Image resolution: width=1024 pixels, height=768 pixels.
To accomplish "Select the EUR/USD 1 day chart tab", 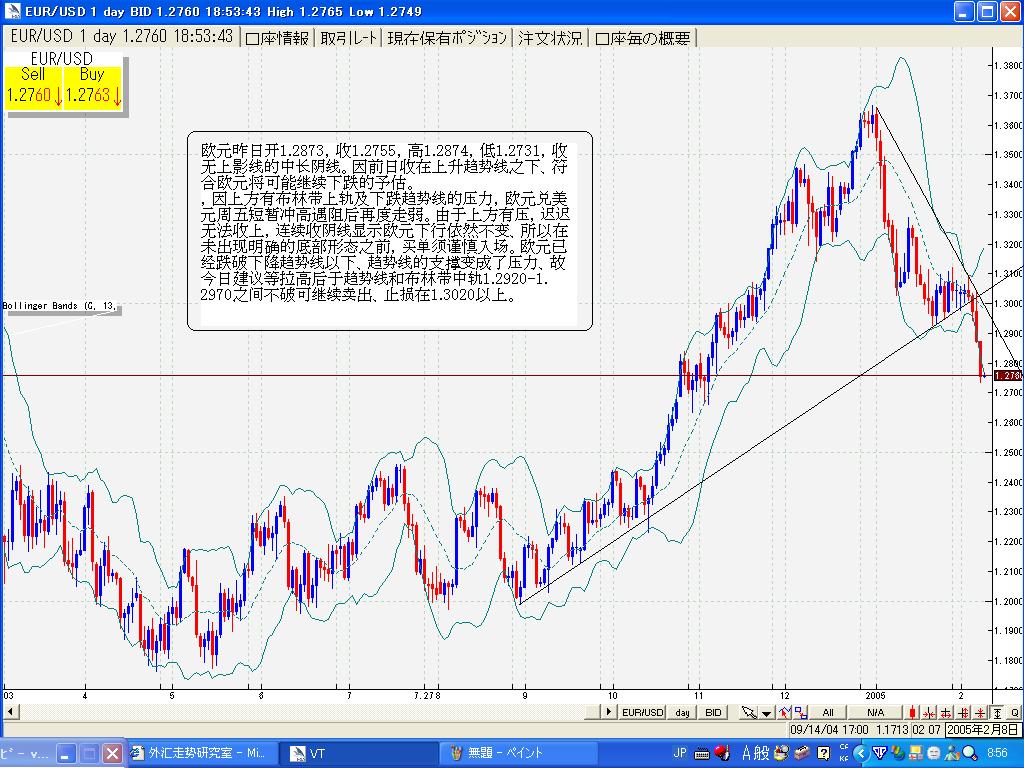I will coord(121,37).
